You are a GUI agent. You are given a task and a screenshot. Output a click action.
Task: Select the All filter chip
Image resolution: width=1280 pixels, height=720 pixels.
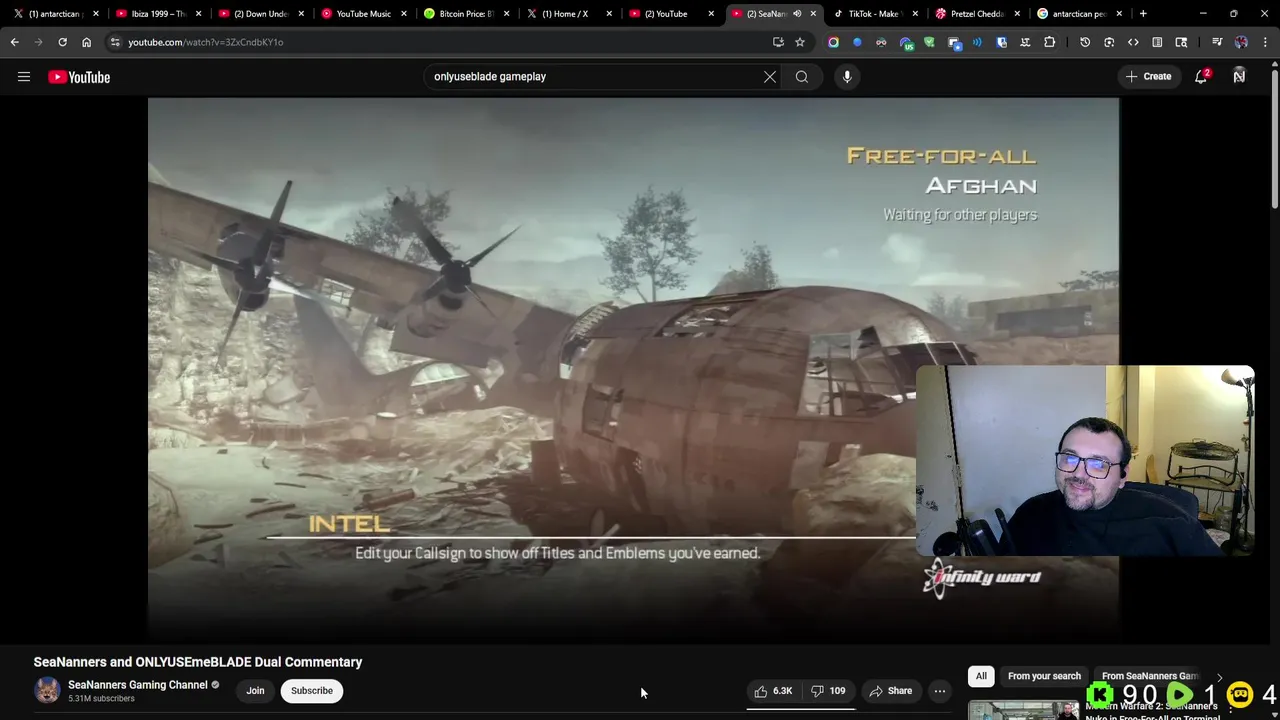point(981,677)
